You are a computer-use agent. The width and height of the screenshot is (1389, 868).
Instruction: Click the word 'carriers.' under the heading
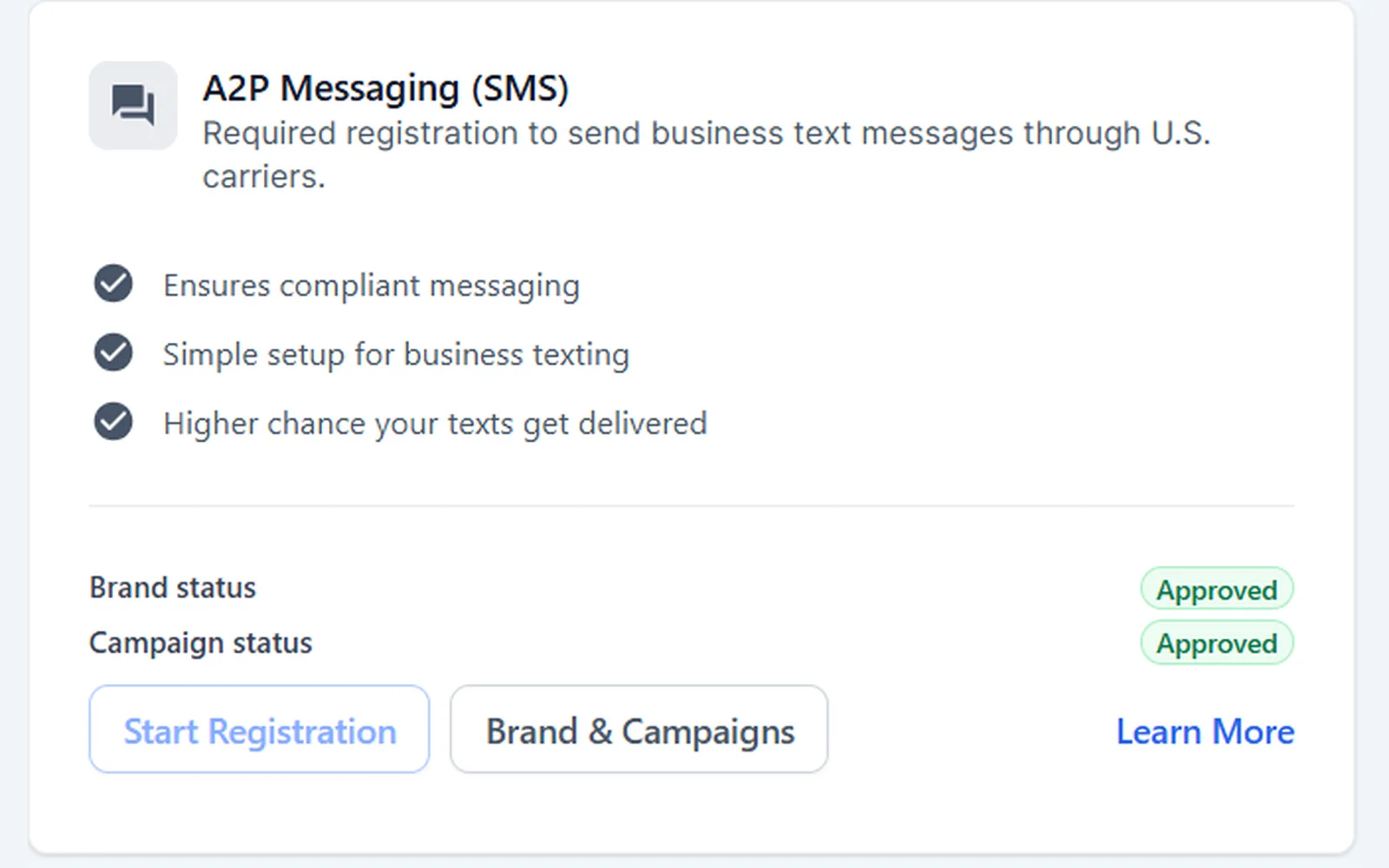(264, 177)
